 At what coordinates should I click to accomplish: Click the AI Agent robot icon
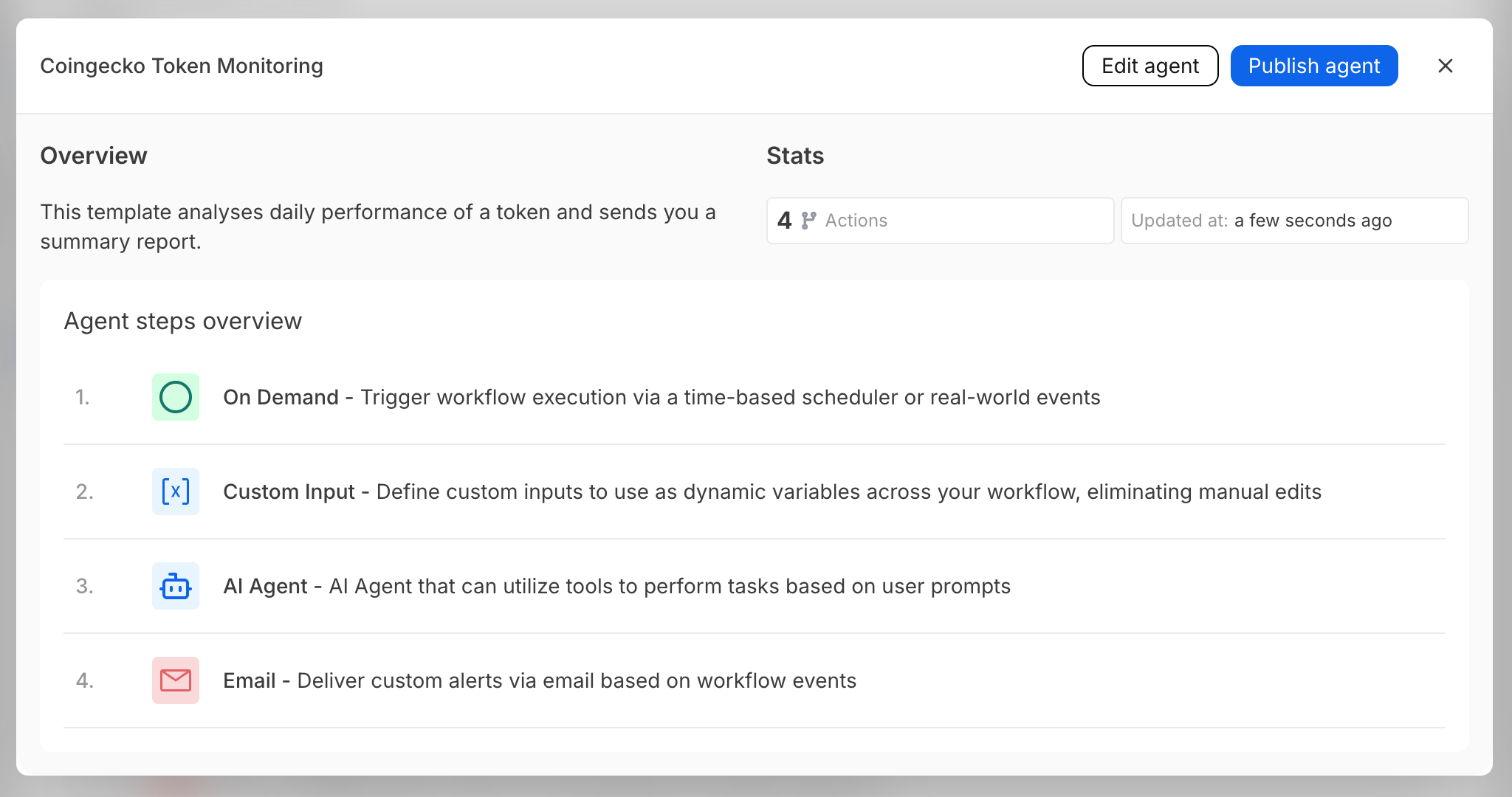176,586
